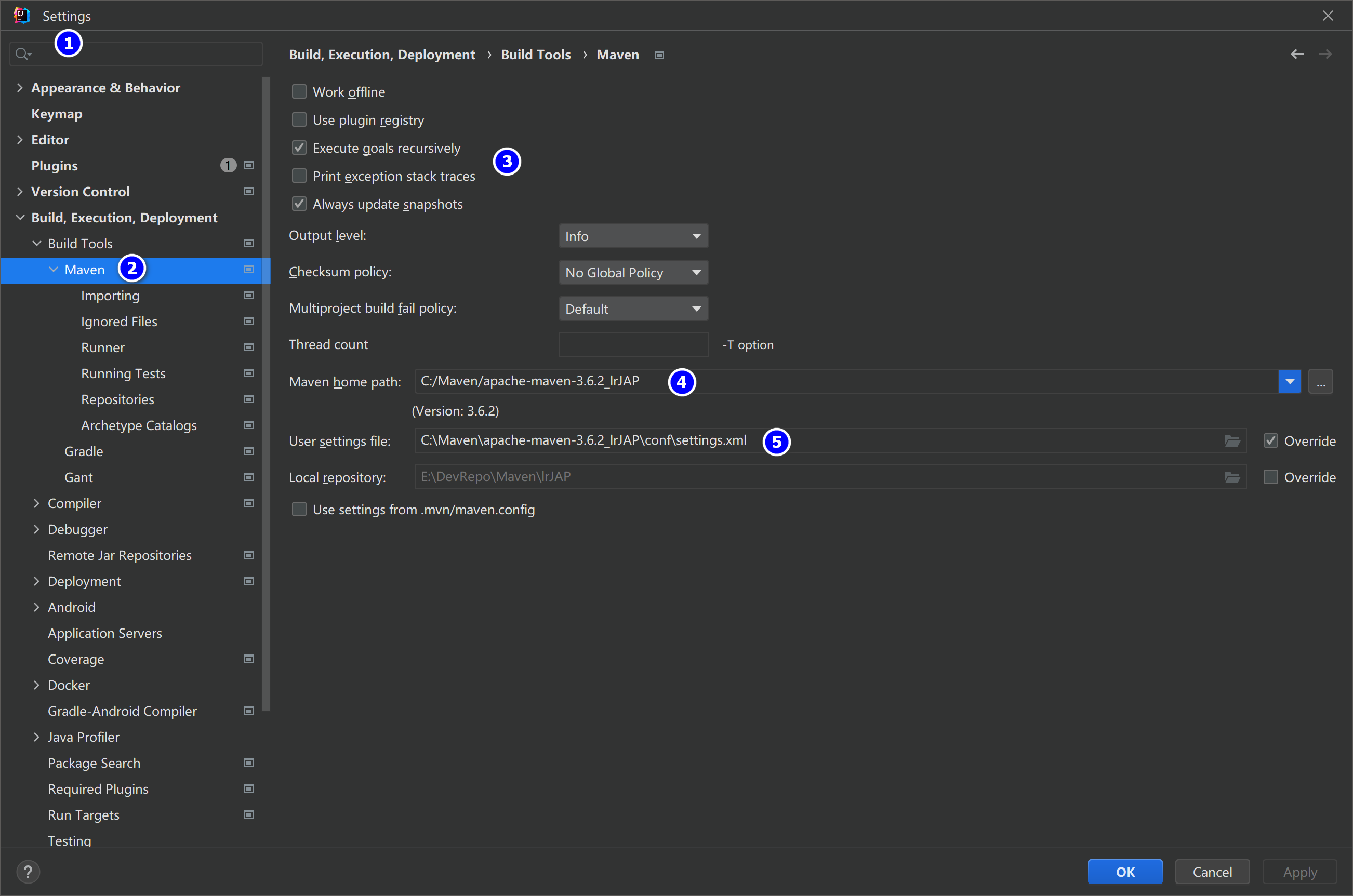The width and height of the screenshot is (1353, 896).
Task: Expand the Docker node
Action: point(36,685)
